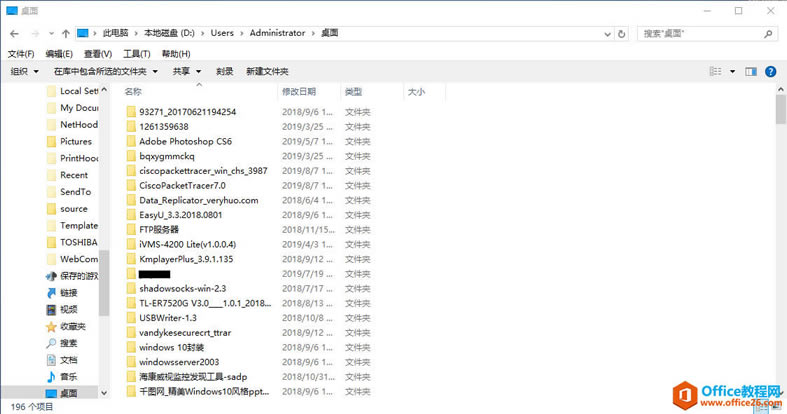Toggle the preview pane
Screen dimensions: 787x414
coord(751,72)
